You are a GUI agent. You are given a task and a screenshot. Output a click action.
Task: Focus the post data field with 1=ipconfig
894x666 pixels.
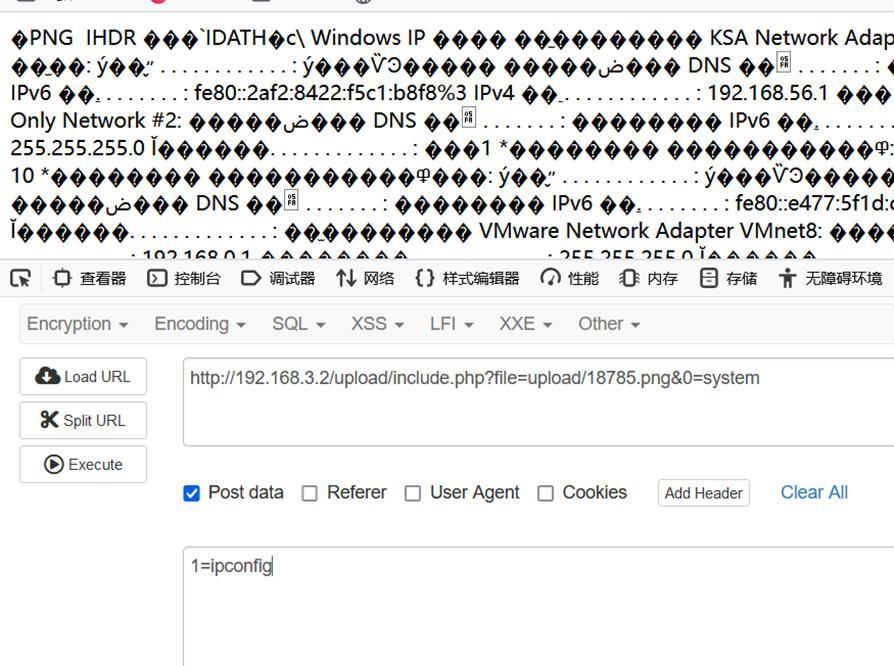point(538,606)
